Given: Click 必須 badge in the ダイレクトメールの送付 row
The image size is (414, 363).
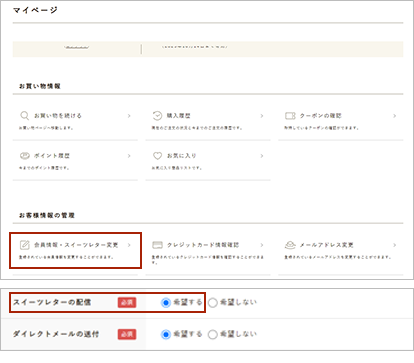Looking at the screenshot, I should (x=127, y=334).
